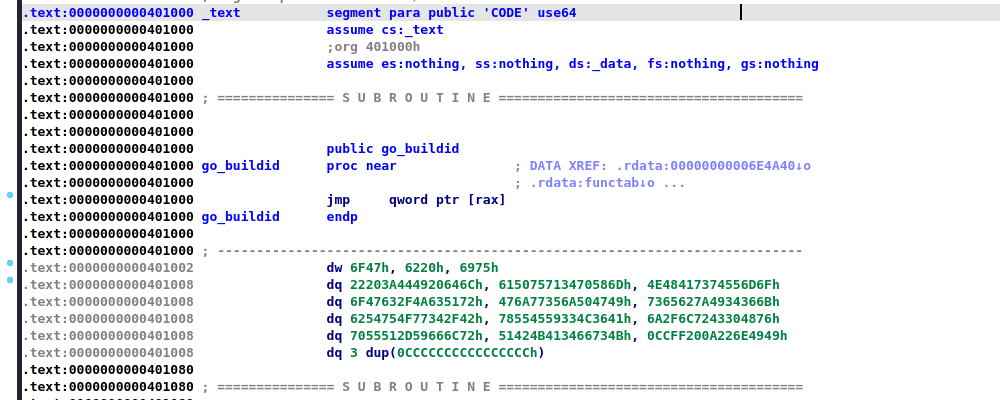Select go_buildid label on the proc near line
Image resolution: width=1000 pixels, height=400 pixels.
240,166
